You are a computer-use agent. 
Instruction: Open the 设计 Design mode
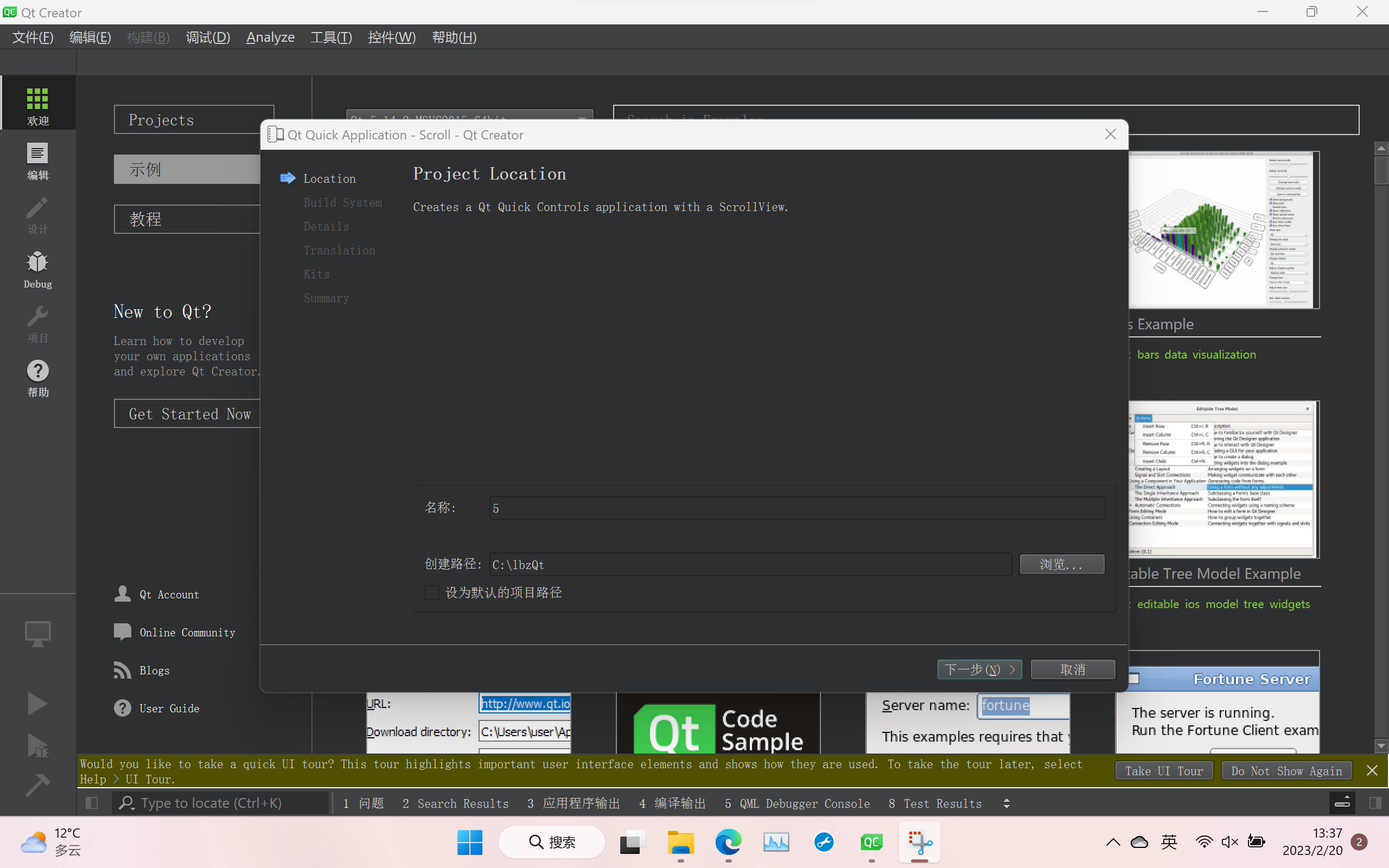point(37,215)
